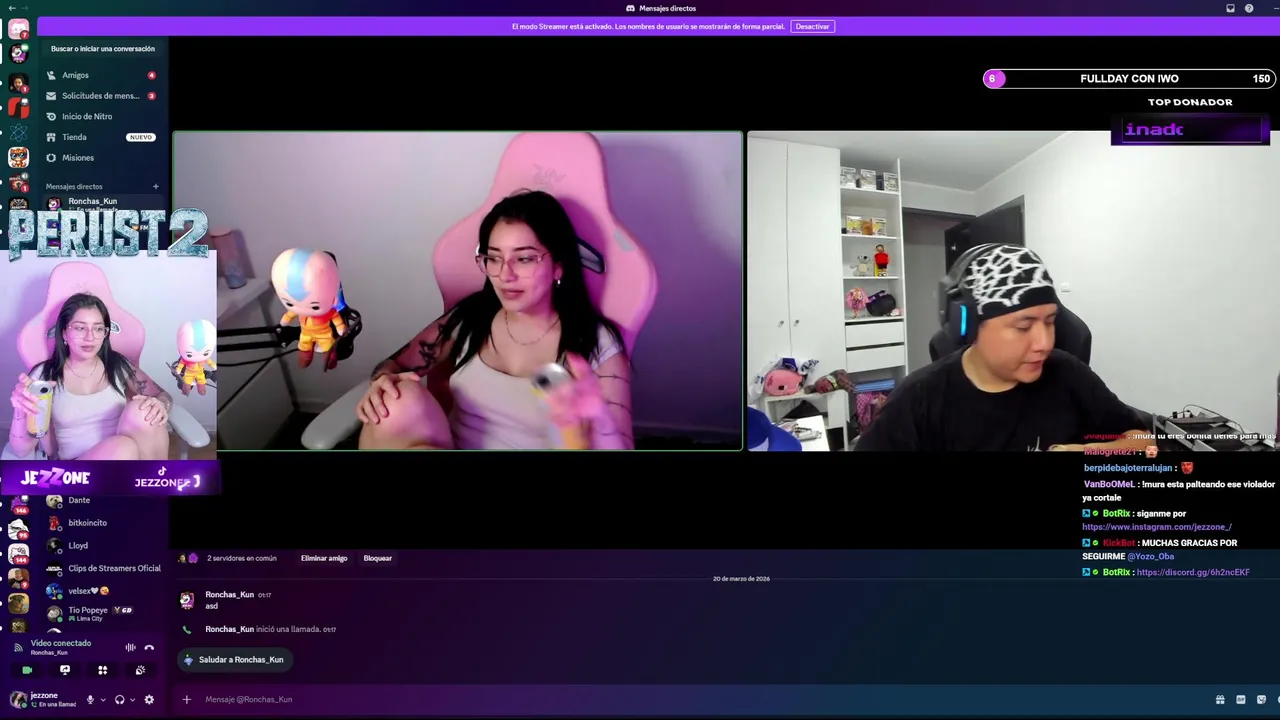1280x720 pixels.
Task: Open Discord direct messages home icon
Action: pyautogui.click(x=18, y=29)
